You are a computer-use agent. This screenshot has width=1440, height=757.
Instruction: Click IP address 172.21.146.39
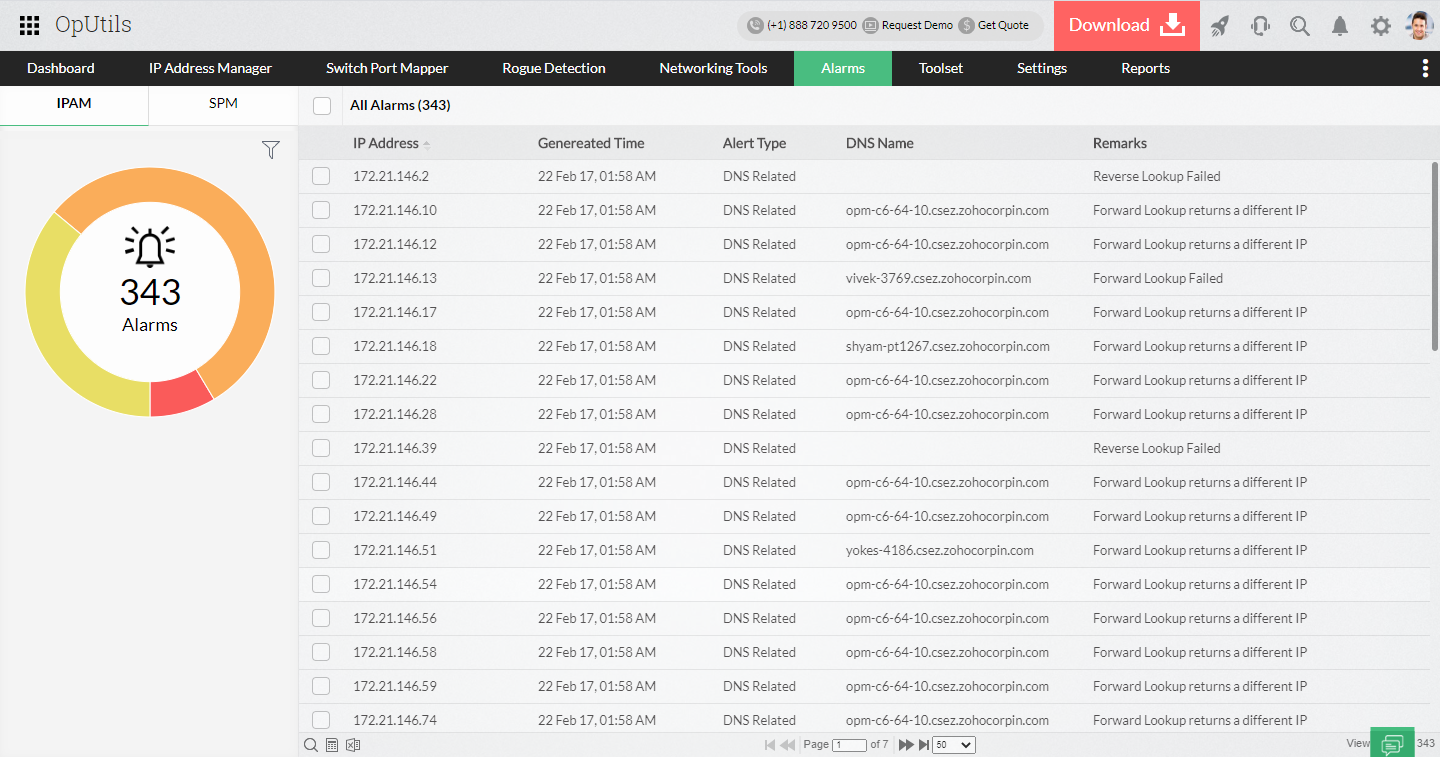(395, 448)
